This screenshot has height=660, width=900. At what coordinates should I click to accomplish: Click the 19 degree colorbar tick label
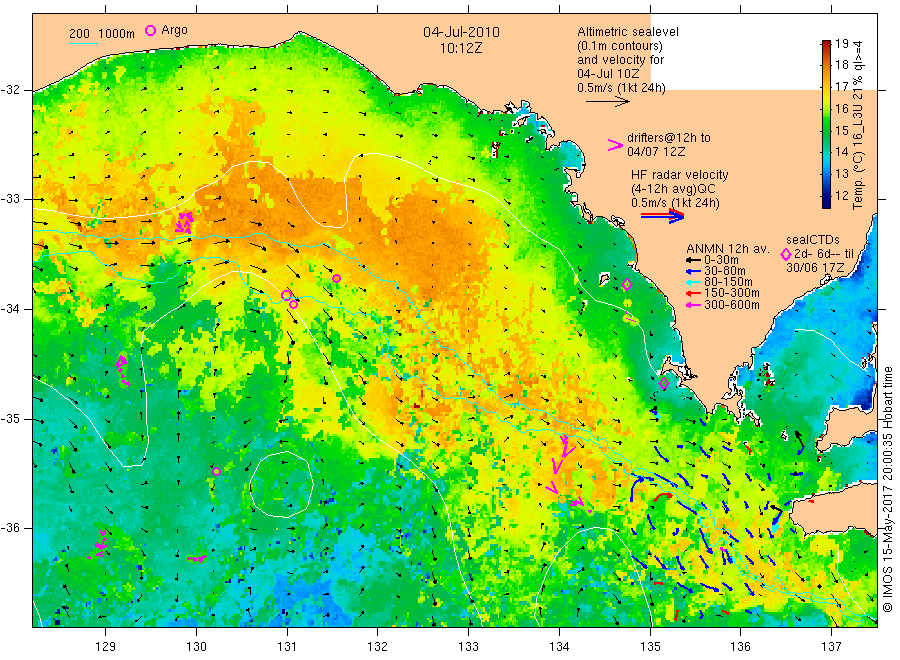[x=841, y=44]
